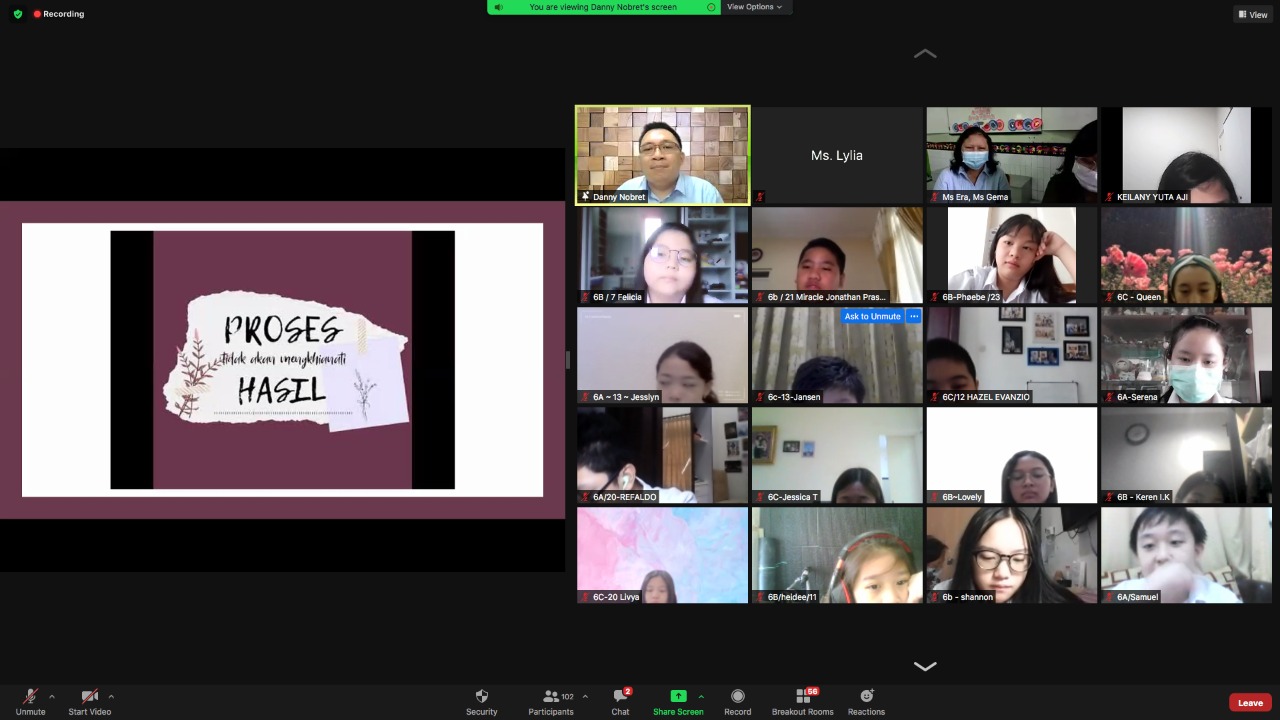Open the Reactions menu
Viewport: 1280px width, 720px height.
pyautogui.click(x=866, y=696)
